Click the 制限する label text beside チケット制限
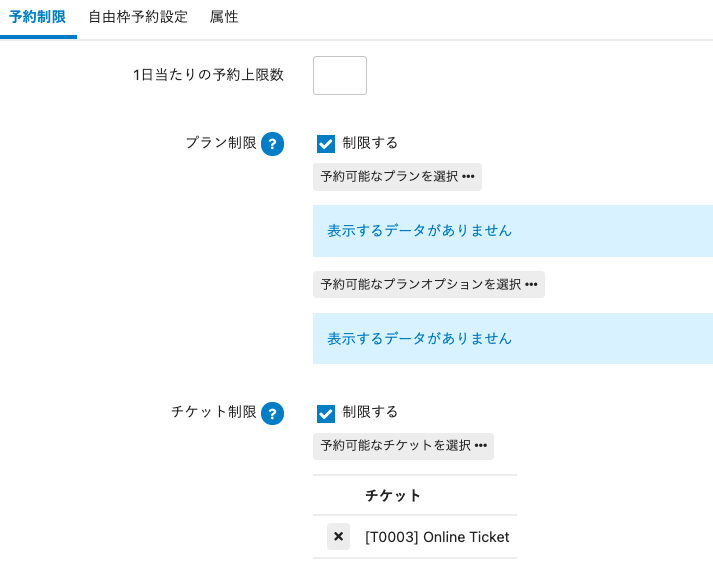 pyautogui.click(x=370, y=412)
